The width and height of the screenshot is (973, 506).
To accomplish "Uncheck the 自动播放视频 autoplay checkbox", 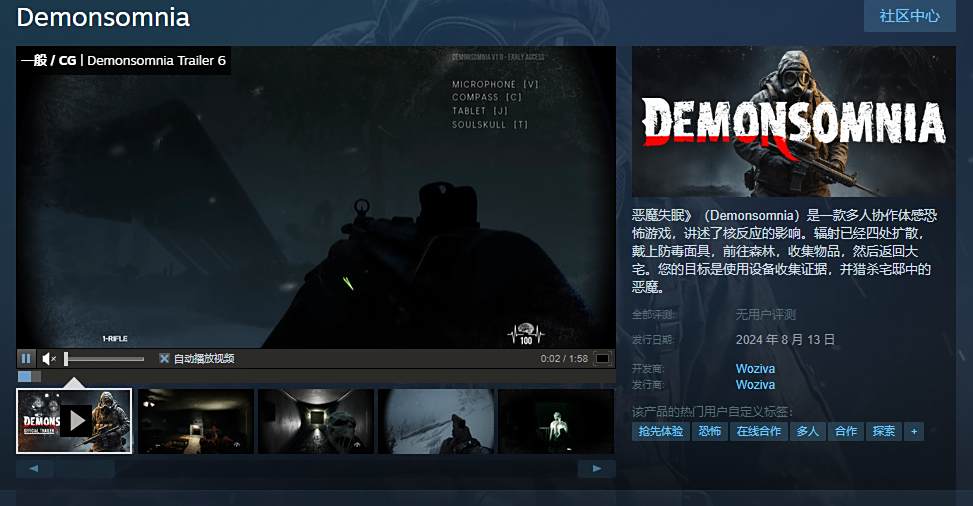I will click(164, 358).
